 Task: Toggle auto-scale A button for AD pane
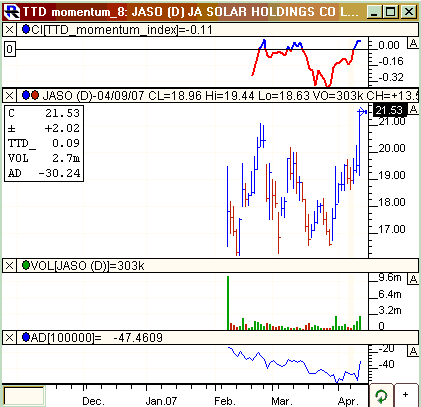coord(413,351)
